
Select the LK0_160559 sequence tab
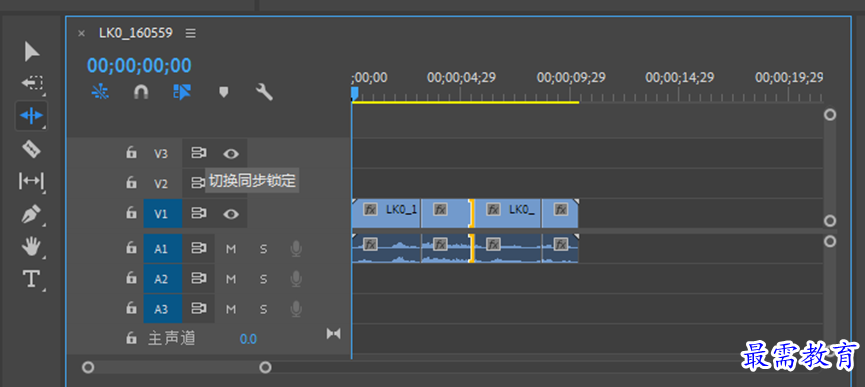click(136, 33)
